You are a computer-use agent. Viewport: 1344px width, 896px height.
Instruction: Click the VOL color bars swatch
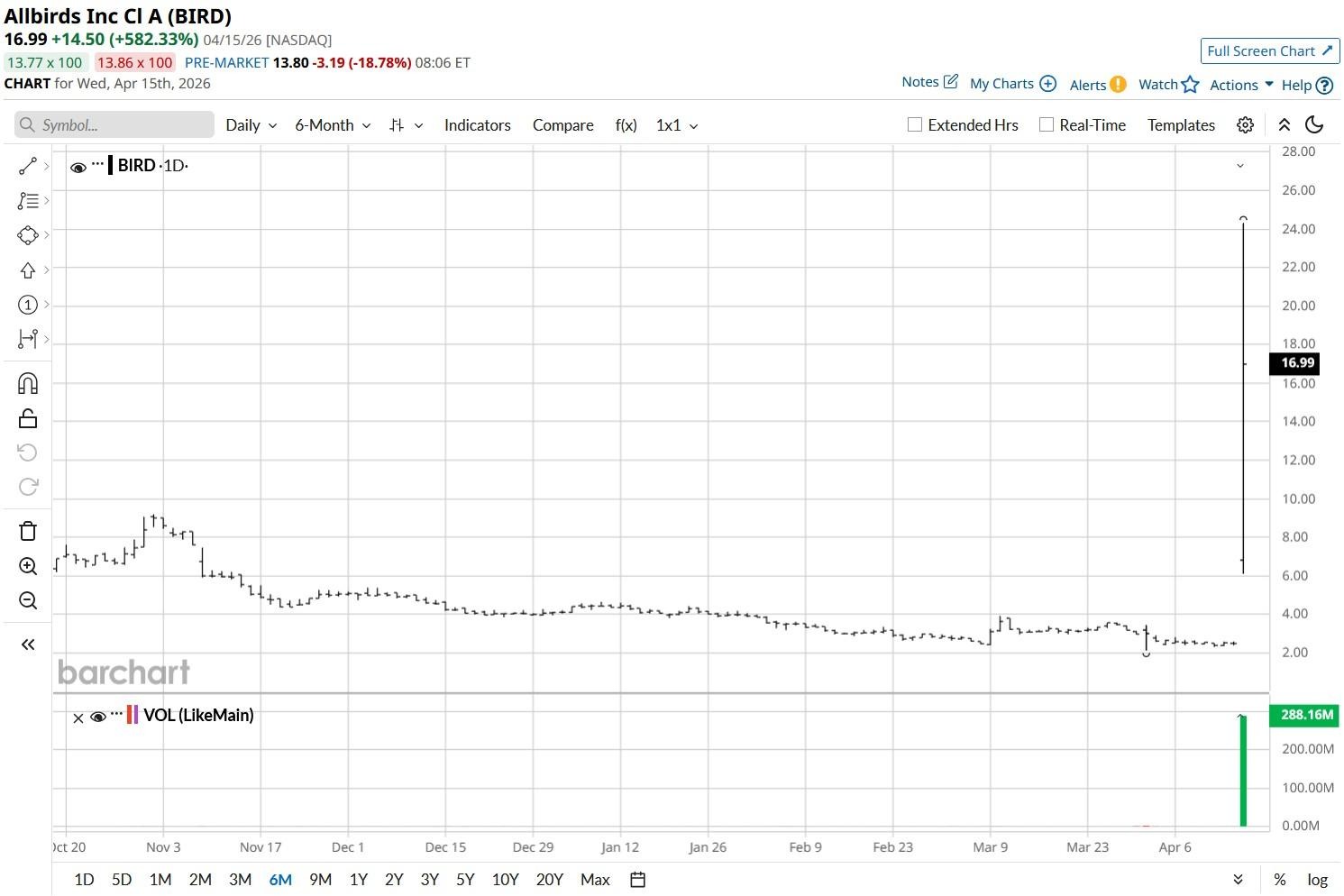coord(133,715)
